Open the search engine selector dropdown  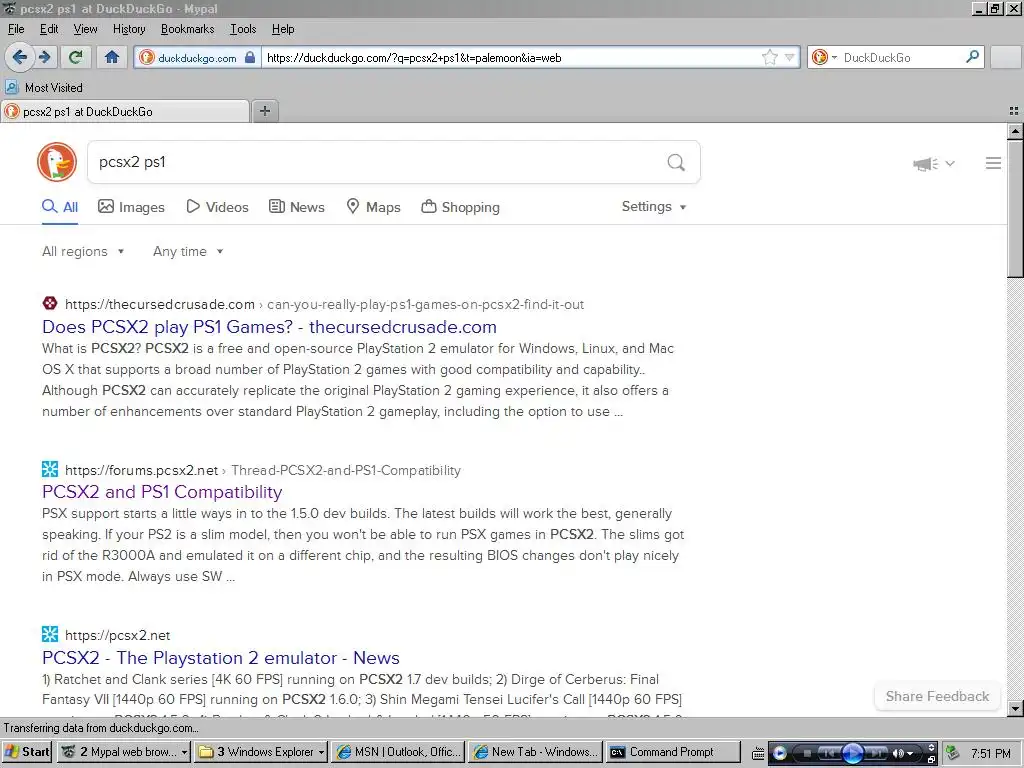pos(824,57)
